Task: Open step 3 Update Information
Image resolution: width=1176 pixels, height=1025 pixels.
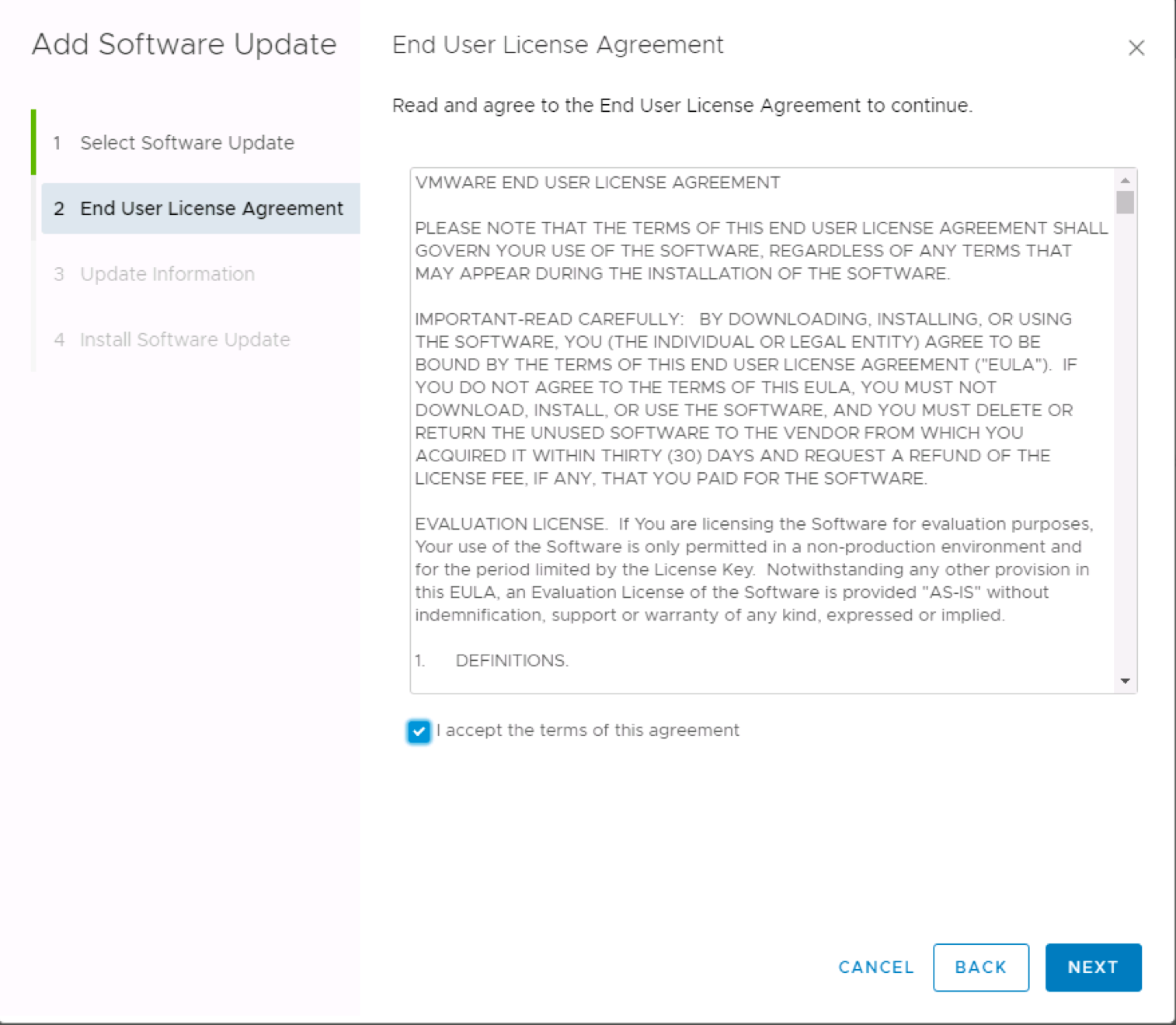Action: (x=167, y=274)
